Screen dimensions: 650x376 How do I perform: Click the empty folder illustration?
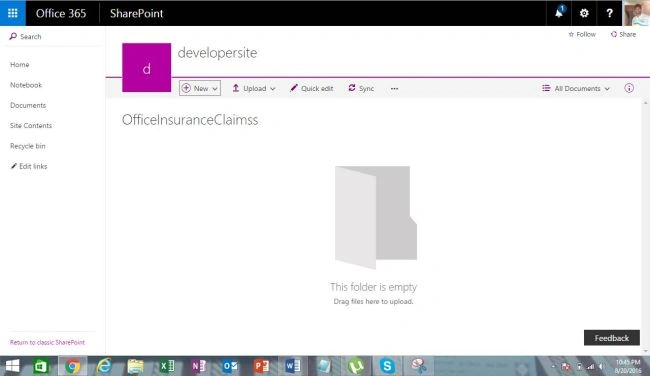point(376,217)
